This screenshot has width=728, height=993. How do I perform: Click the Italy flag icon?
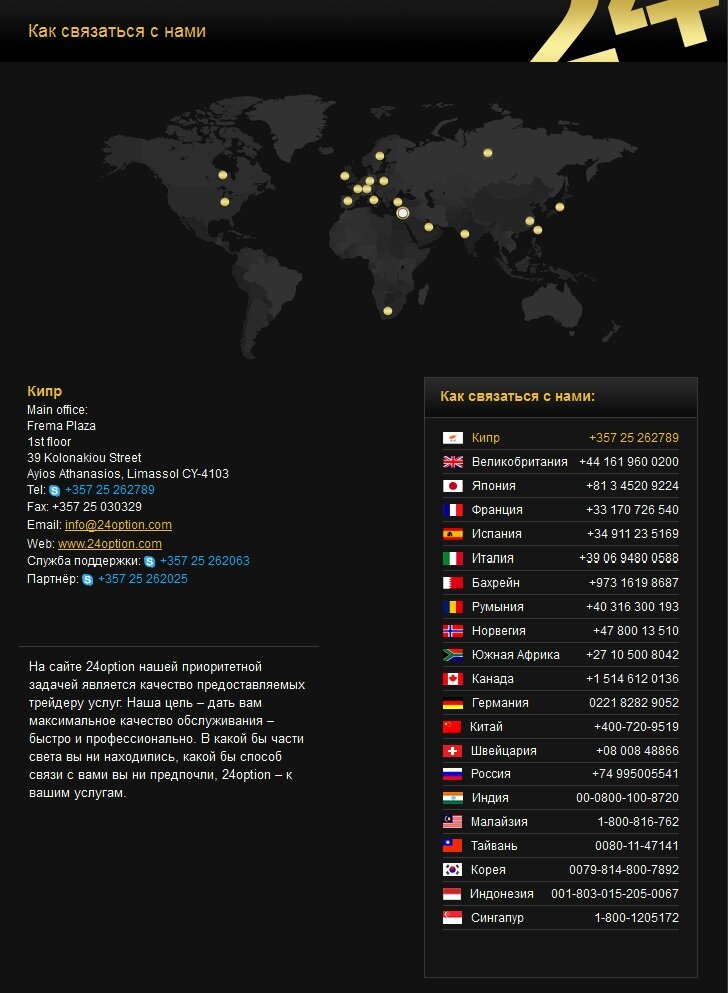click(453, 558)
